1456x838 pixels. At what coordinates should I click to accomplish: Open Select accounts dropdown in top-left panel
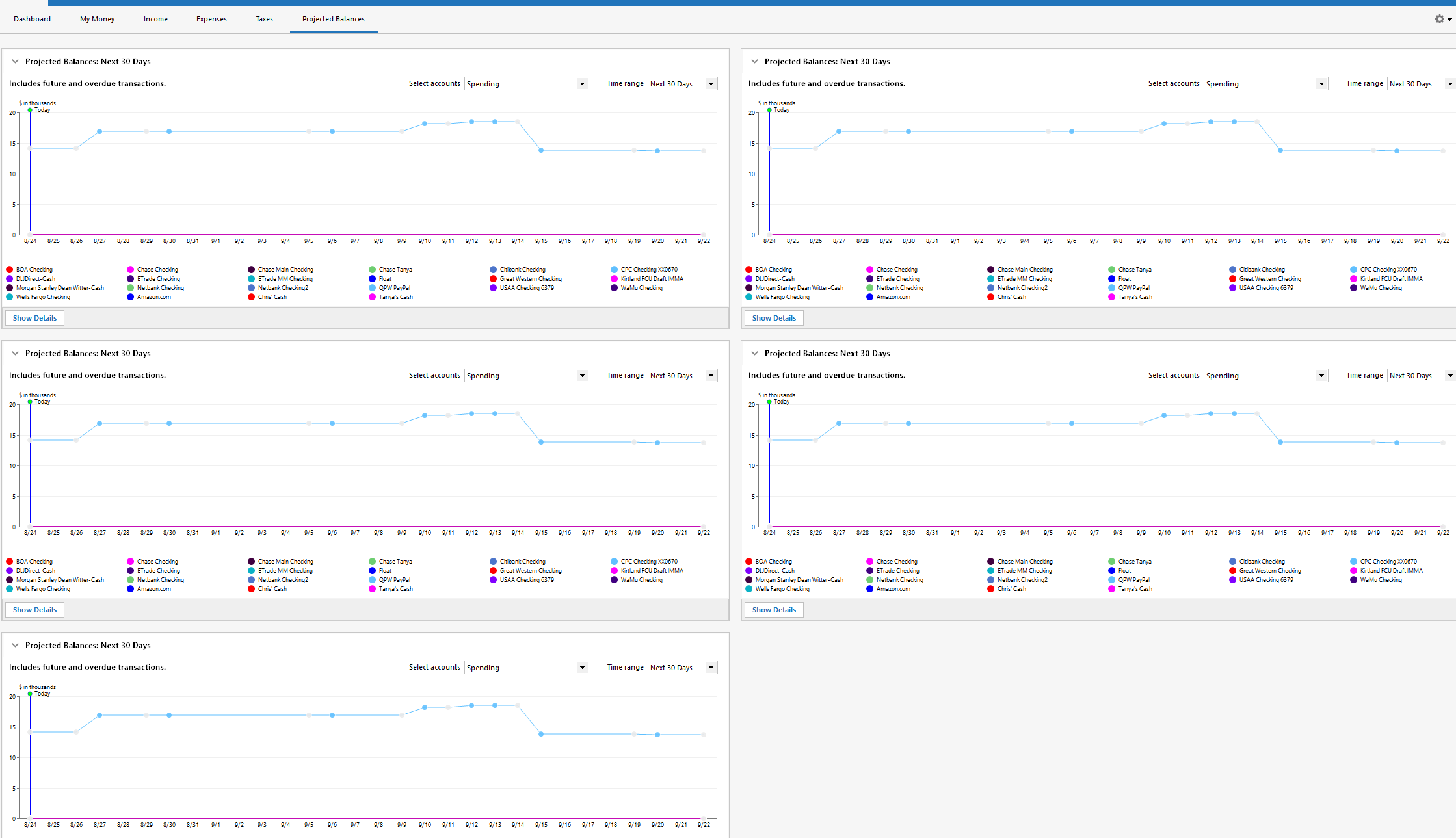[526, 84]
